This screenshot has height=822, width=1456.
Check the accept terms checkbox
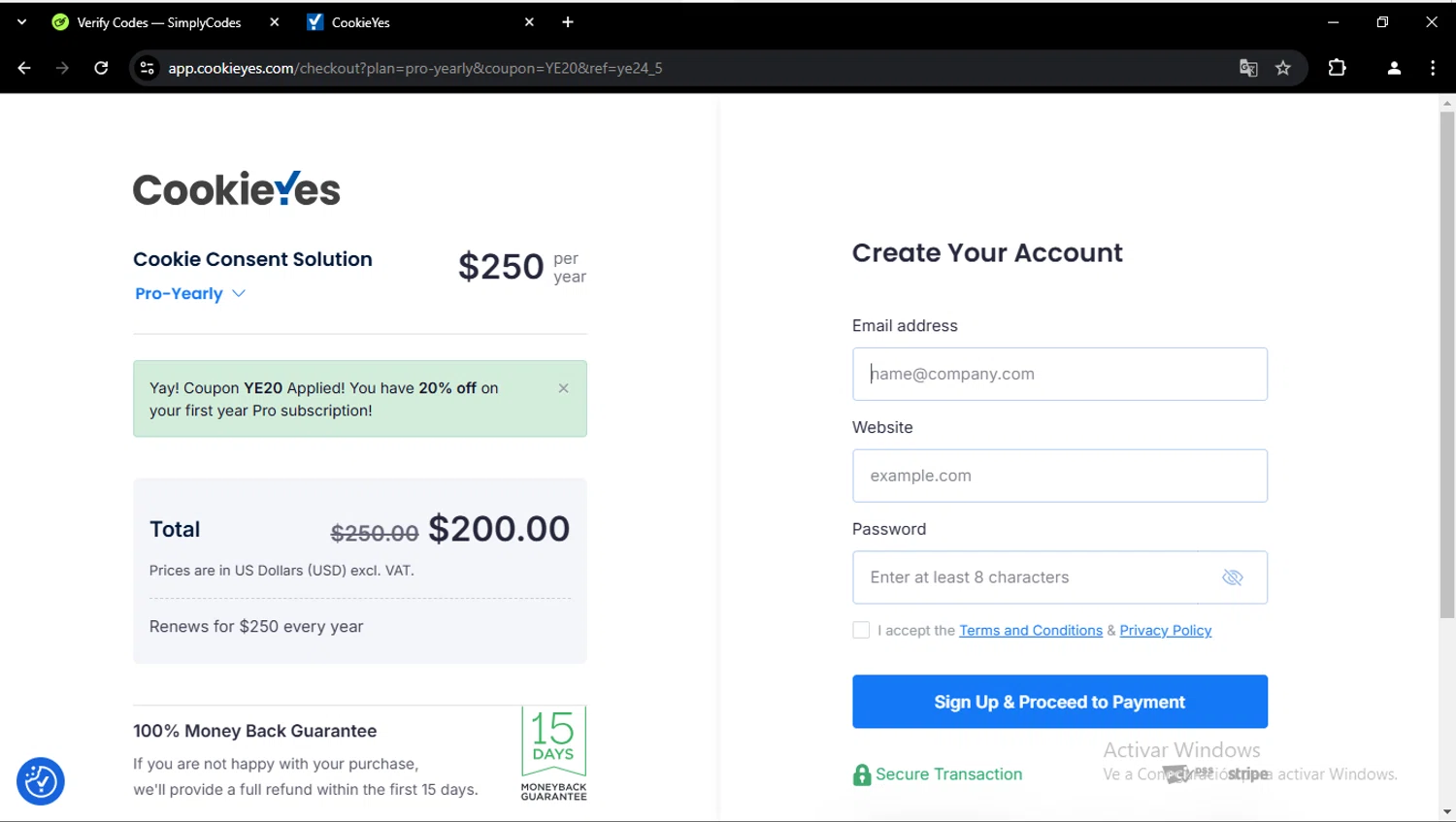[x=861, y=630]
